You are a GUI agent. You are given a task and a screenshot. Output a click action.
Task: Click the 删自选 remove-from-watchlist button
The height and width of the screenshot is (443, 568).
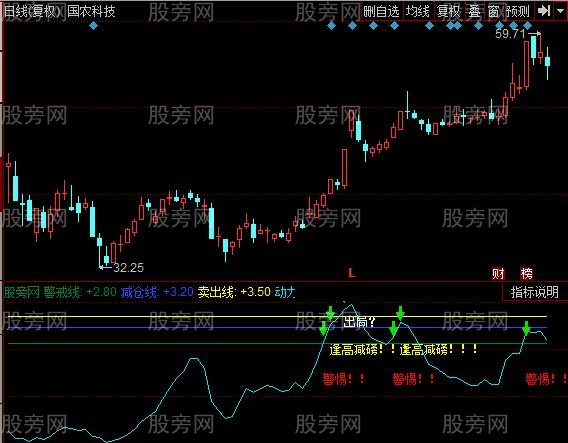pos(381,12)
